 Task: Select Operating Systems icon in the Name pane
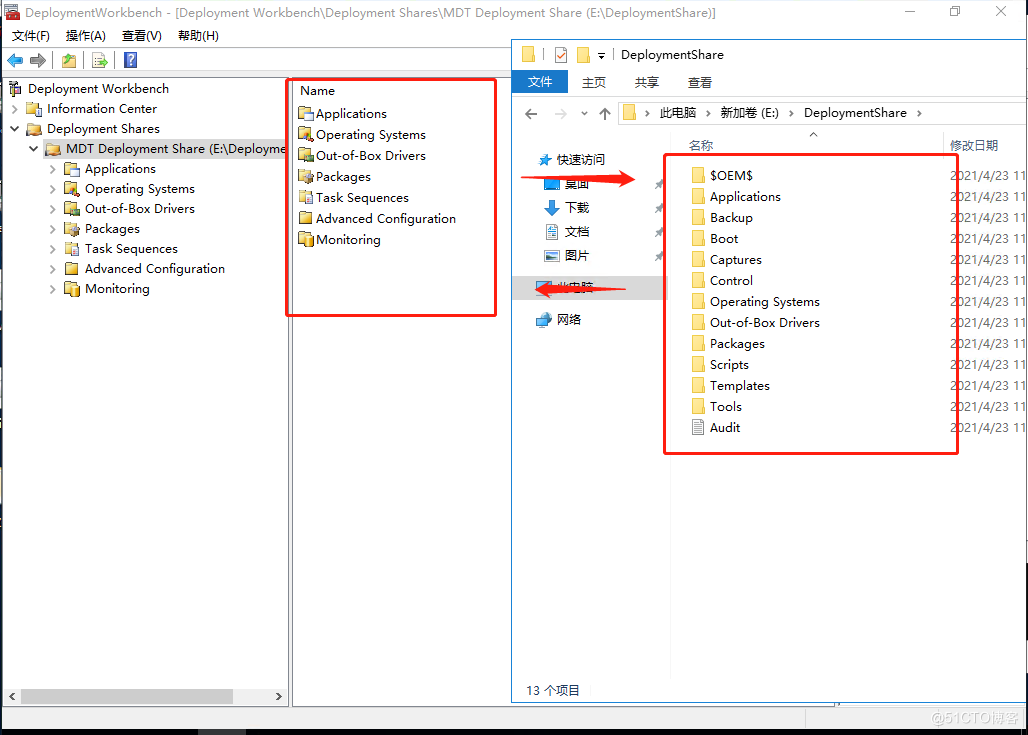click(306, 134)
